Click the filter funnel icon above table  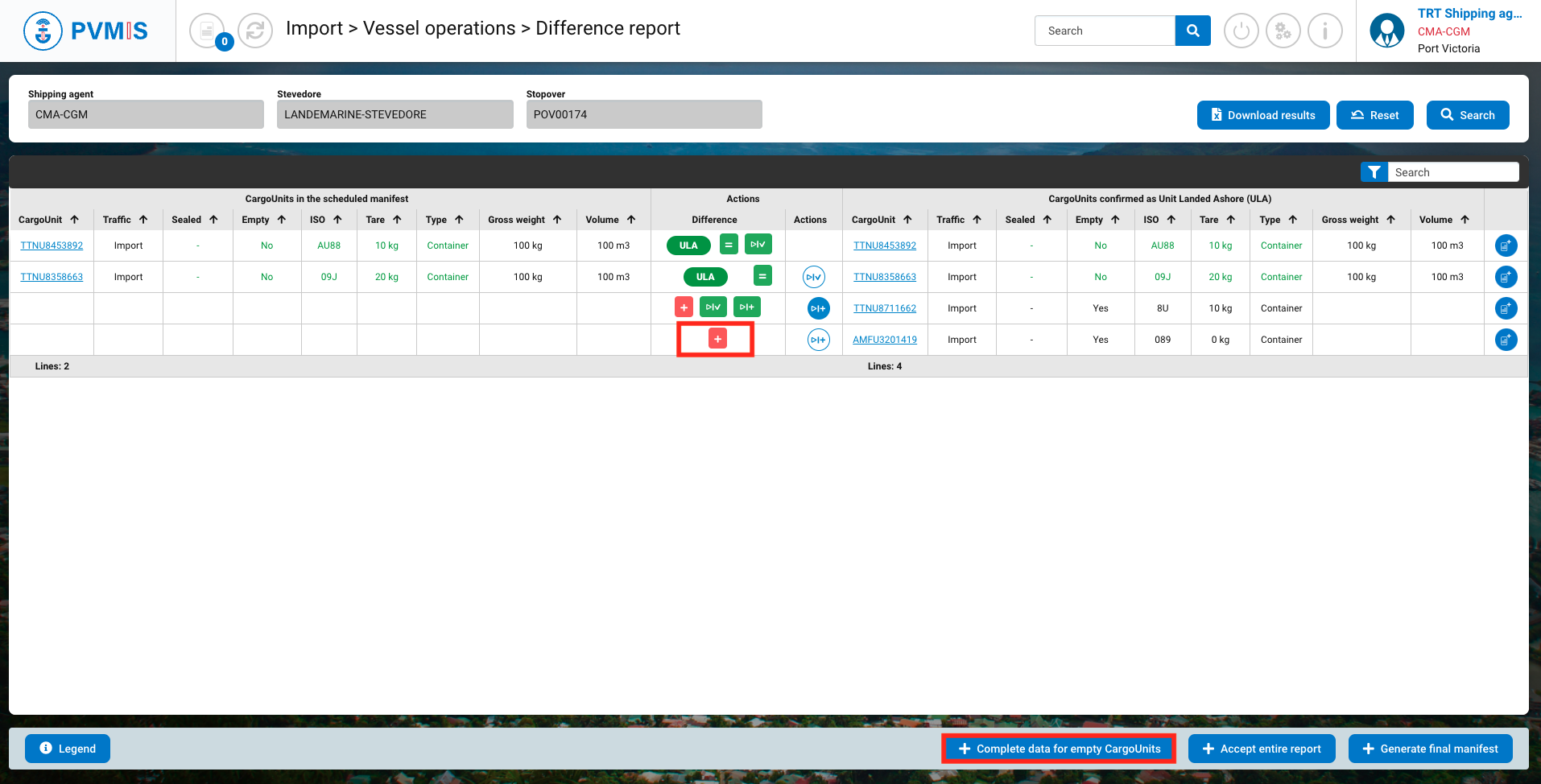point(1374,172)
